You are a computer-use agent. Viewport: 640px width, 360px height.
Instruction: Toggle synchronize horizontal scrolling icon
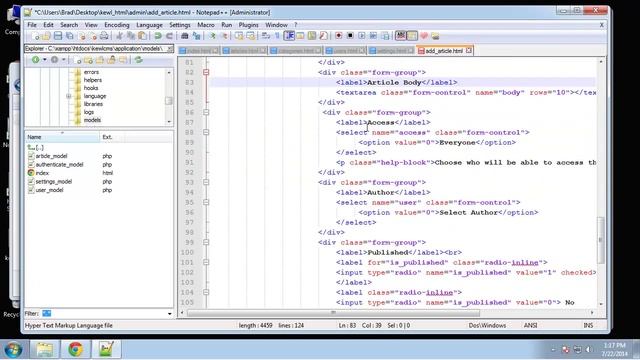click(250, 36)
